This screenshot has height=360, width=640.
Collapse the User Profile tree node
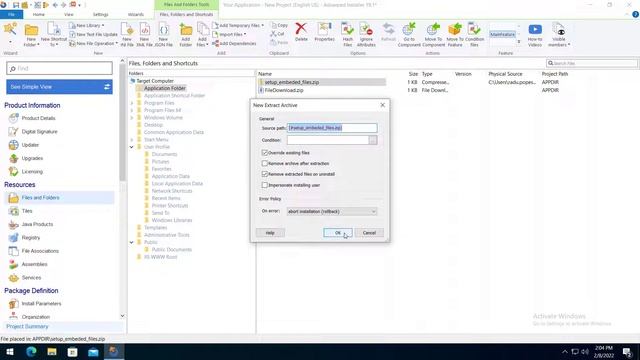131,147
